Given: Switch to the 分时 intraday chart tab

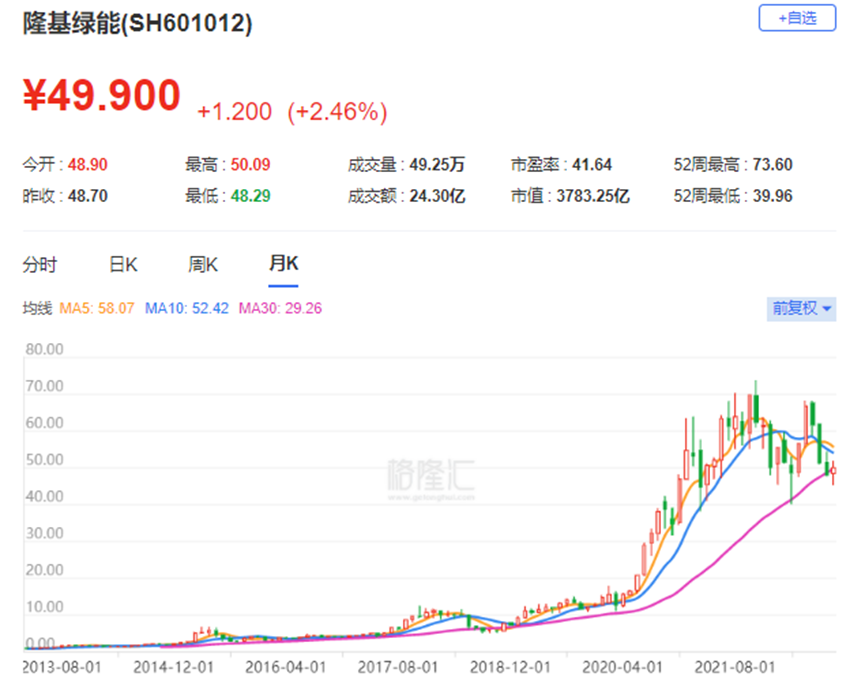Looking at the screenshot, I should click(x=39, y=264).
